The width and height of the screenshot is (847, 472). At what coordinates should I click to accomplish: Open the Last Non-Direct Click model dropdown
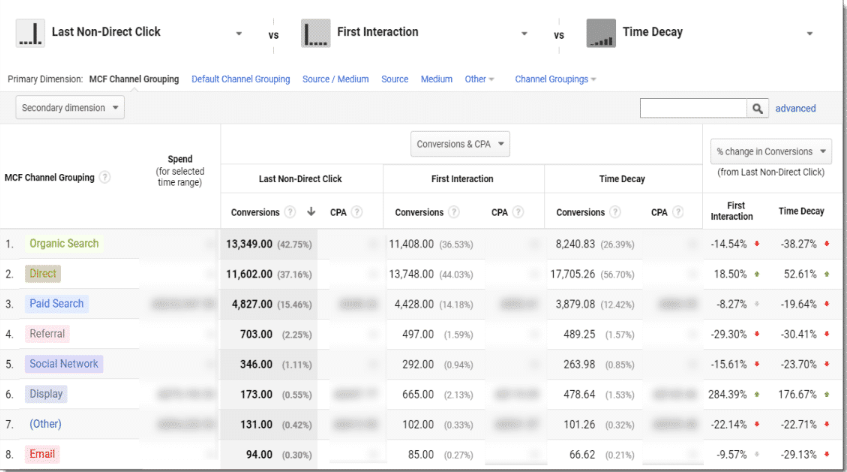tap(239, 34)
